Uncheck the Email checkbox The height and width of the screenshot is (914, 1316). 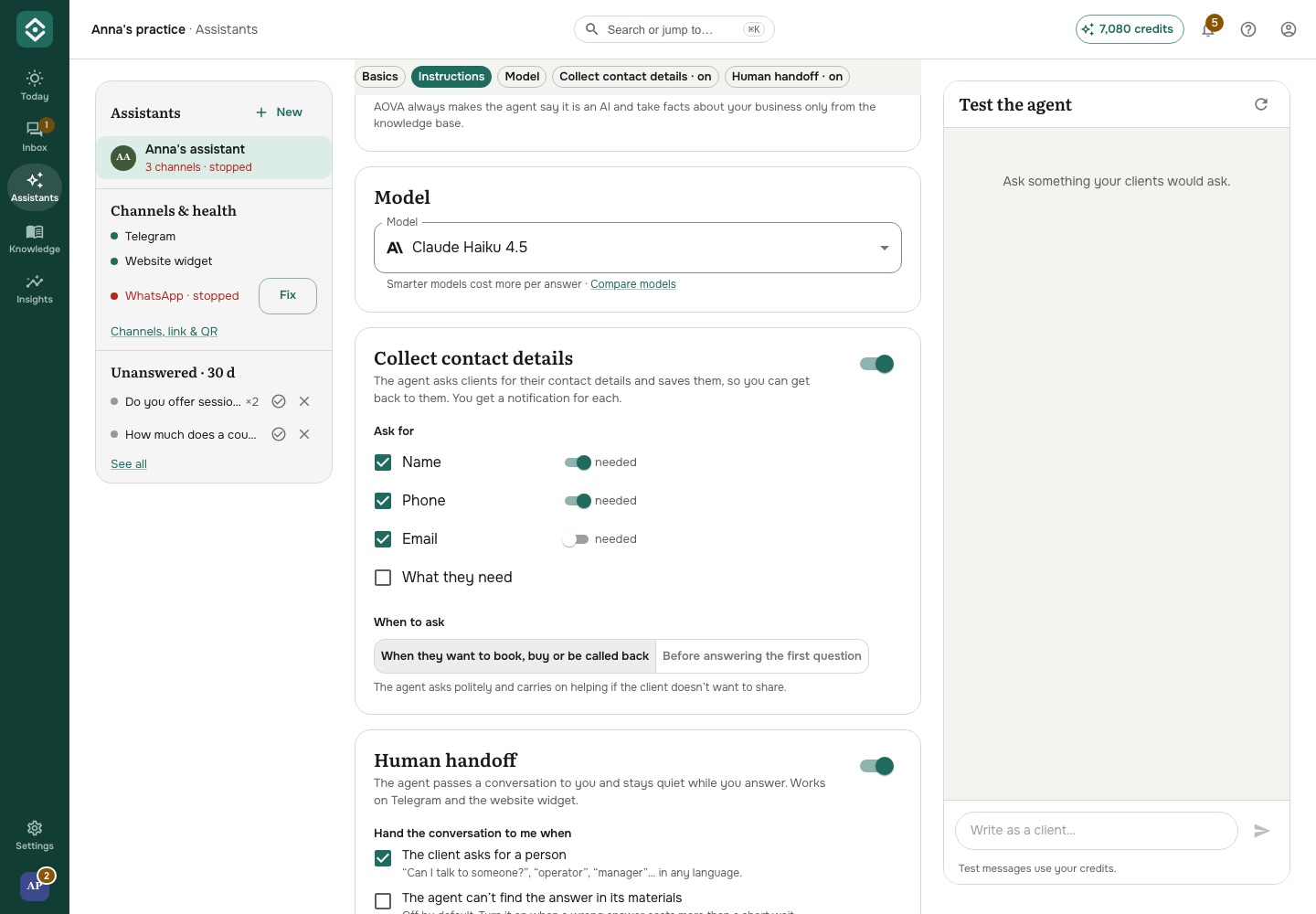[x=383, y=539]
